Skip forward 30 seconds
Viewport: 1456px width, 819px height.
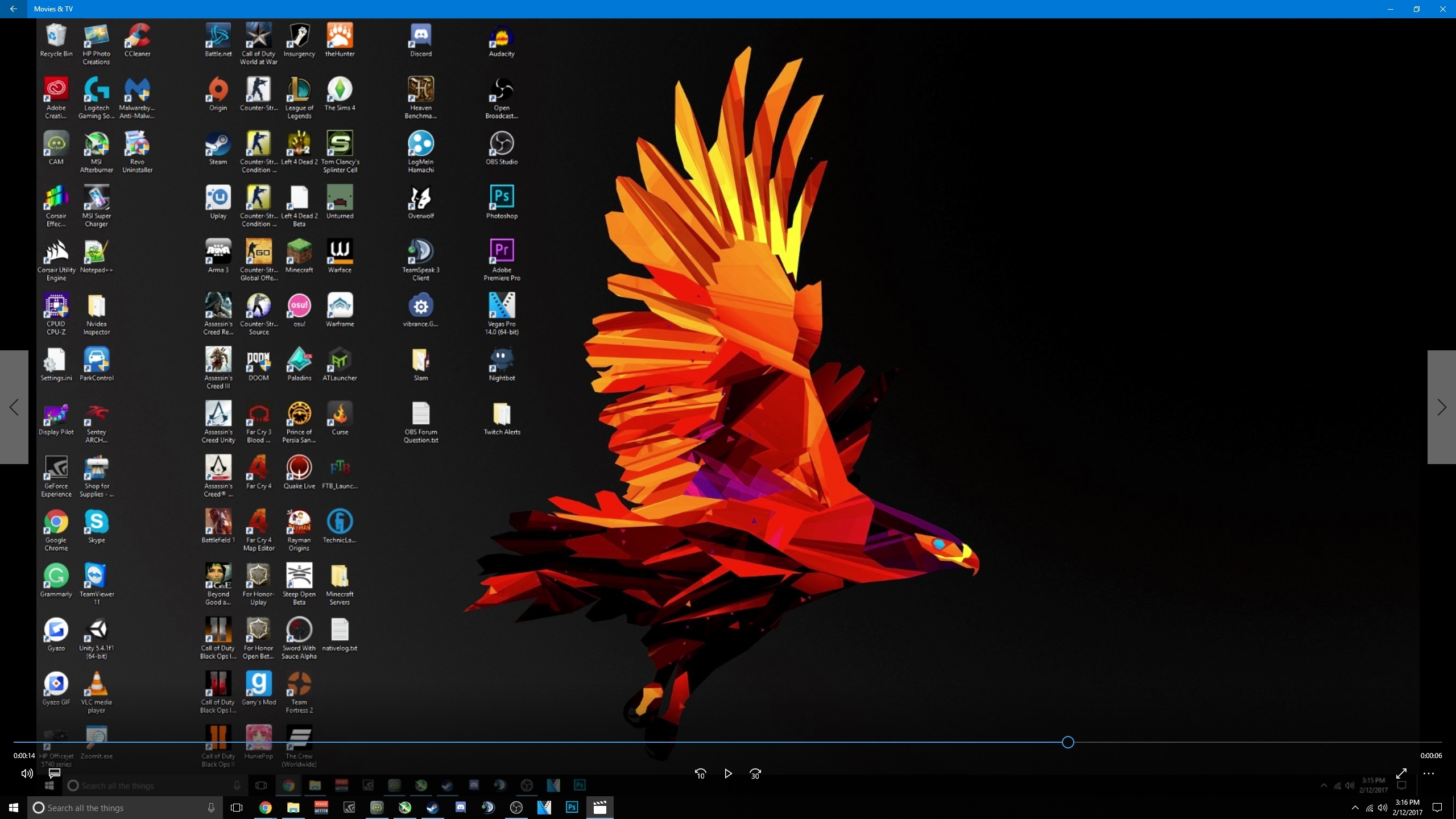(x=755, y=773)
